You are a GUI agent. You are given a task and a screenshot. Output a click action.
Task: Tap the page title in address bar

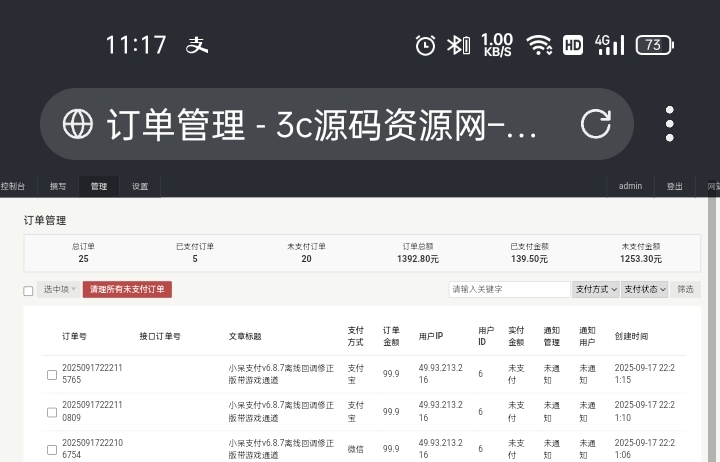[321, 124]
